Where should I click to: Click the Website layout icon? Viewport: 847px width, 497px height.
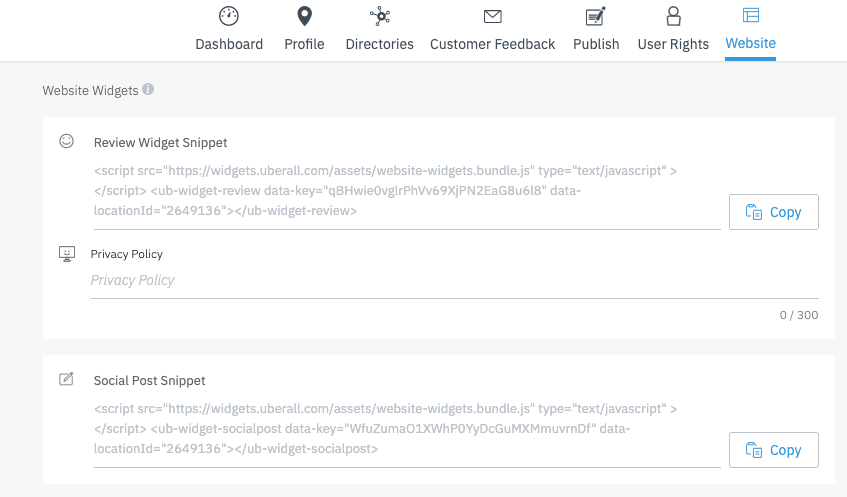751,15
